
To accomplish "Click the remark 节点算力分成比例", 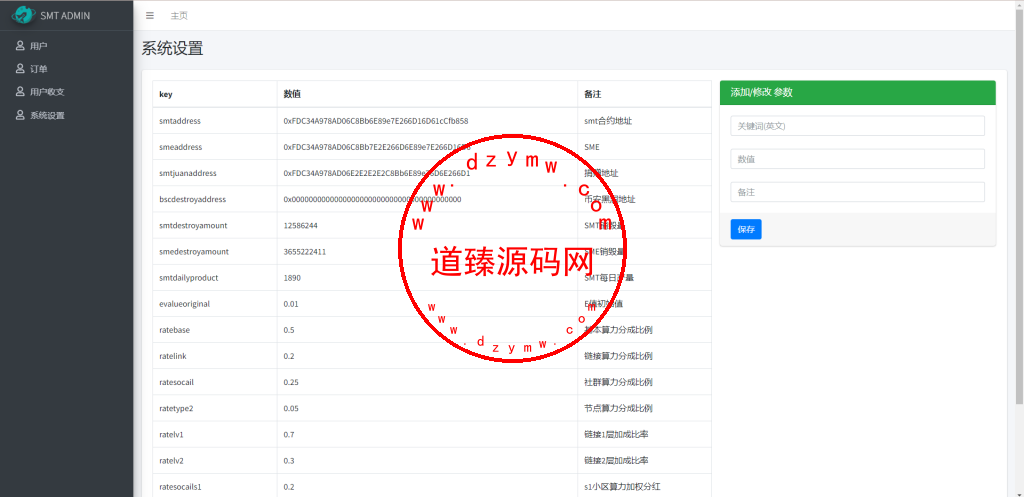I will pyautogui.click(x=618, y=408).
